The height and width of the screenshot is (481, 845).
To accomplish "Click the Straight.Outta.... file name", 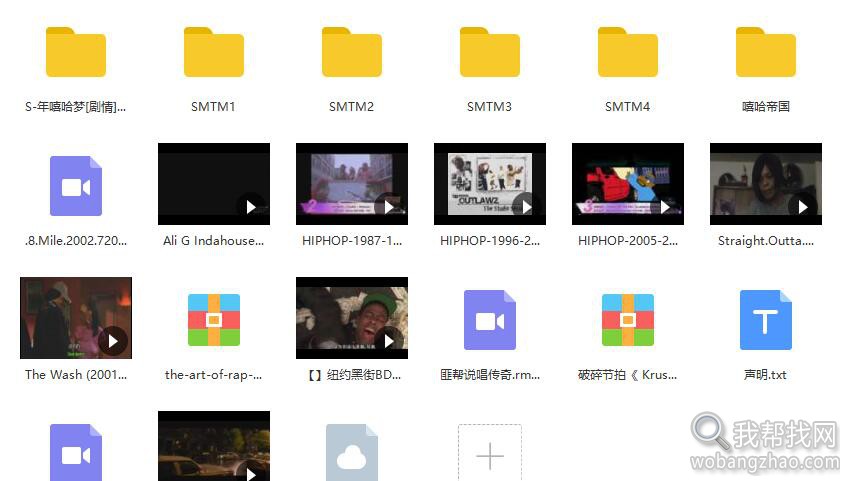I will pos(766,241).
